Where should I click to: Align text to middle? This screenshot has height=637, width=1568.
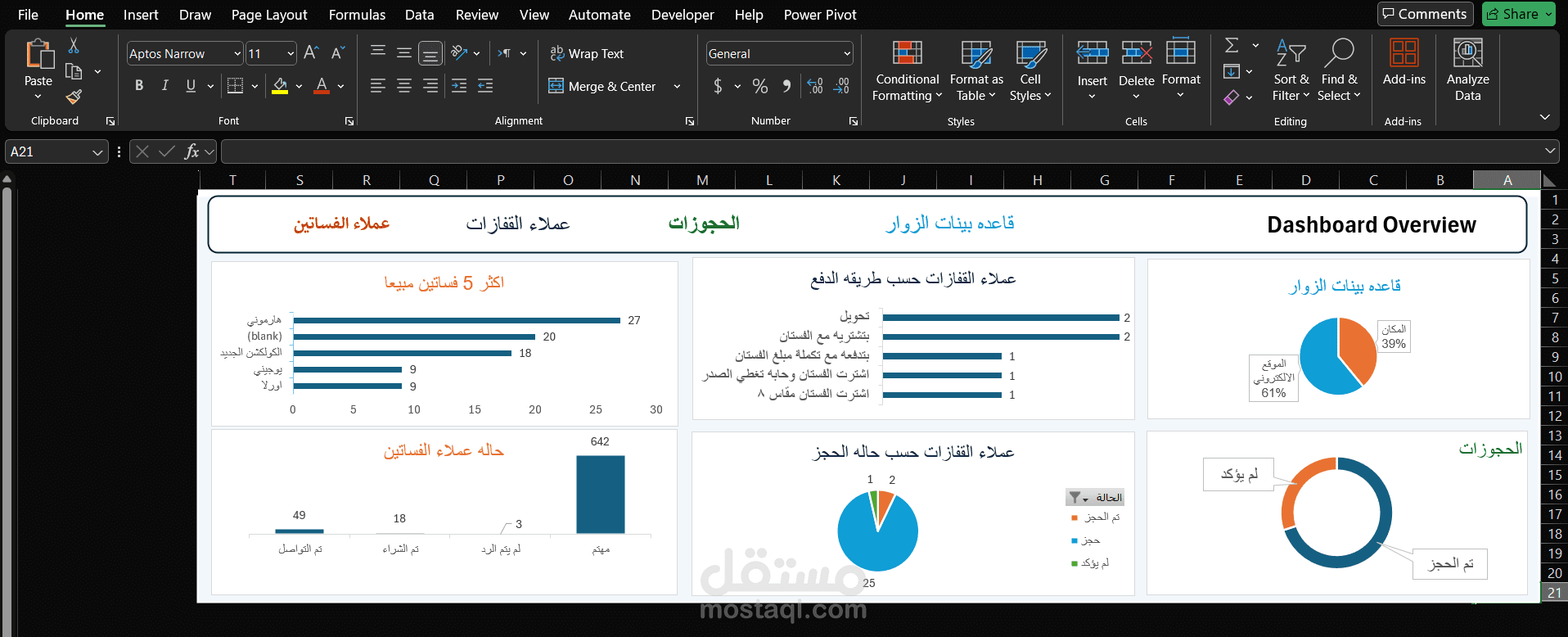coord(404,52)
